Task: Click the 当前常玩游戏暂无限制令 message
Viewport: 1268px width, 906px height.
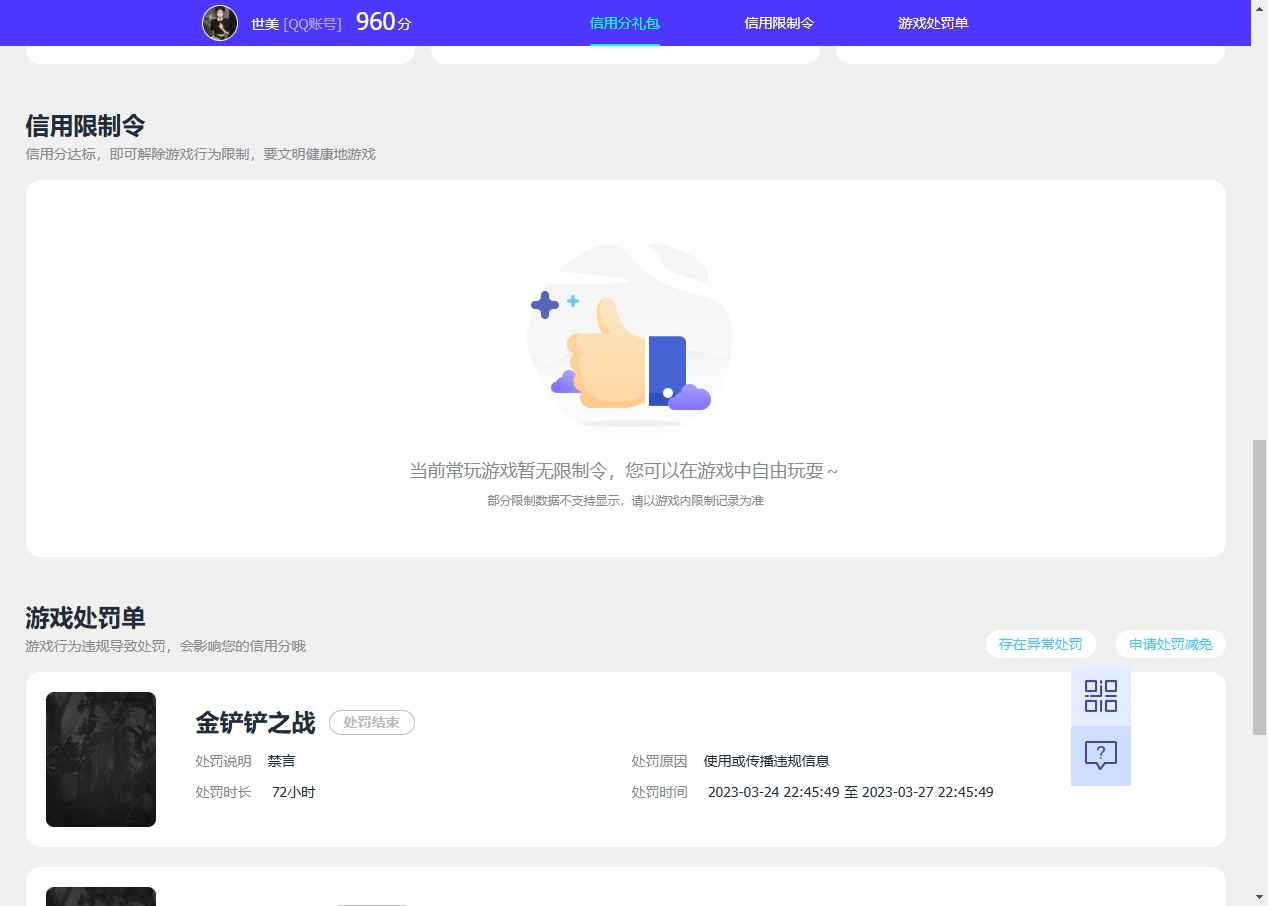Action: tap(624, 470)
